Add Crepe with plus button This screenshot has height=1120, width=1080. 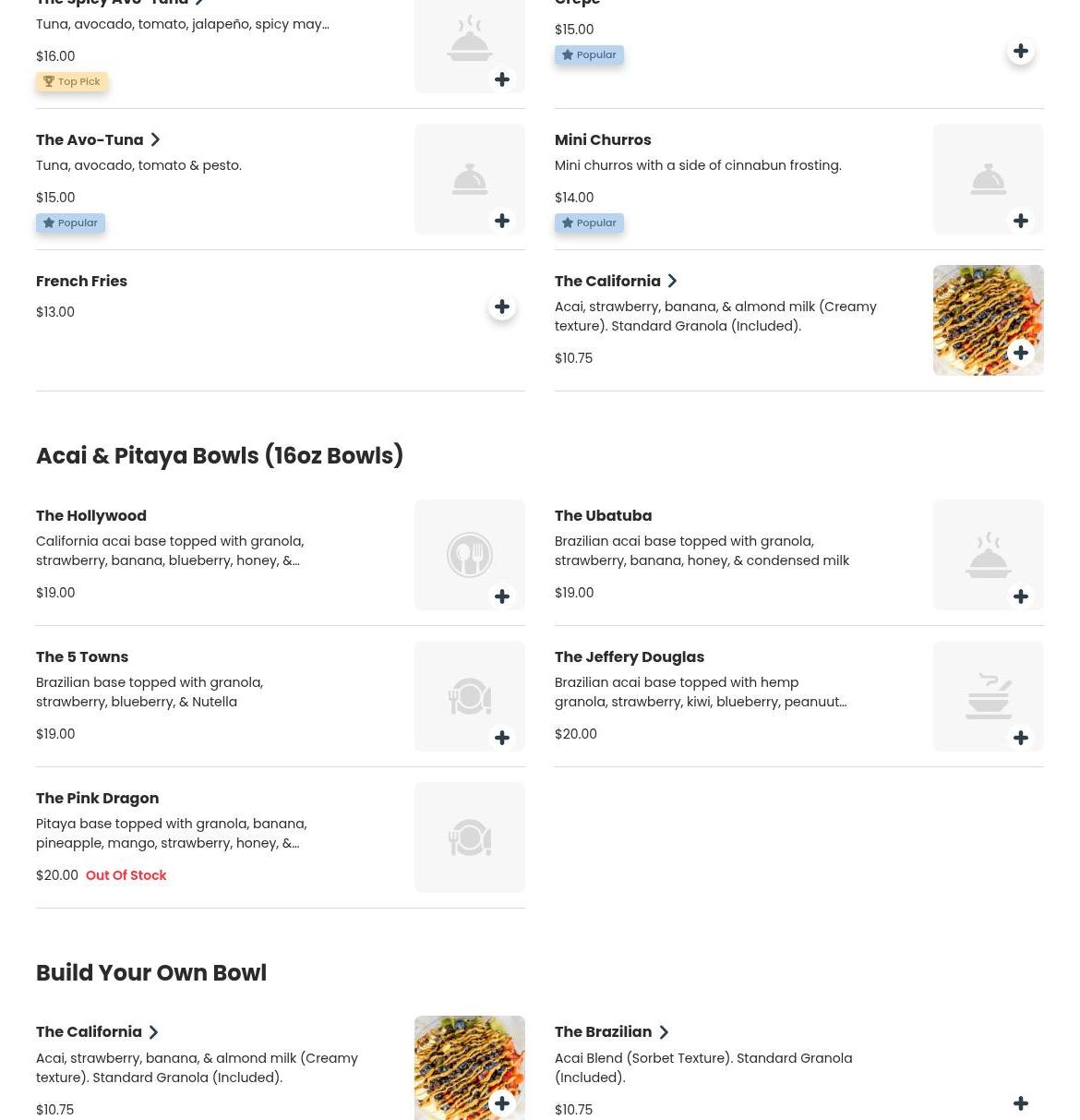point(1021,51)
